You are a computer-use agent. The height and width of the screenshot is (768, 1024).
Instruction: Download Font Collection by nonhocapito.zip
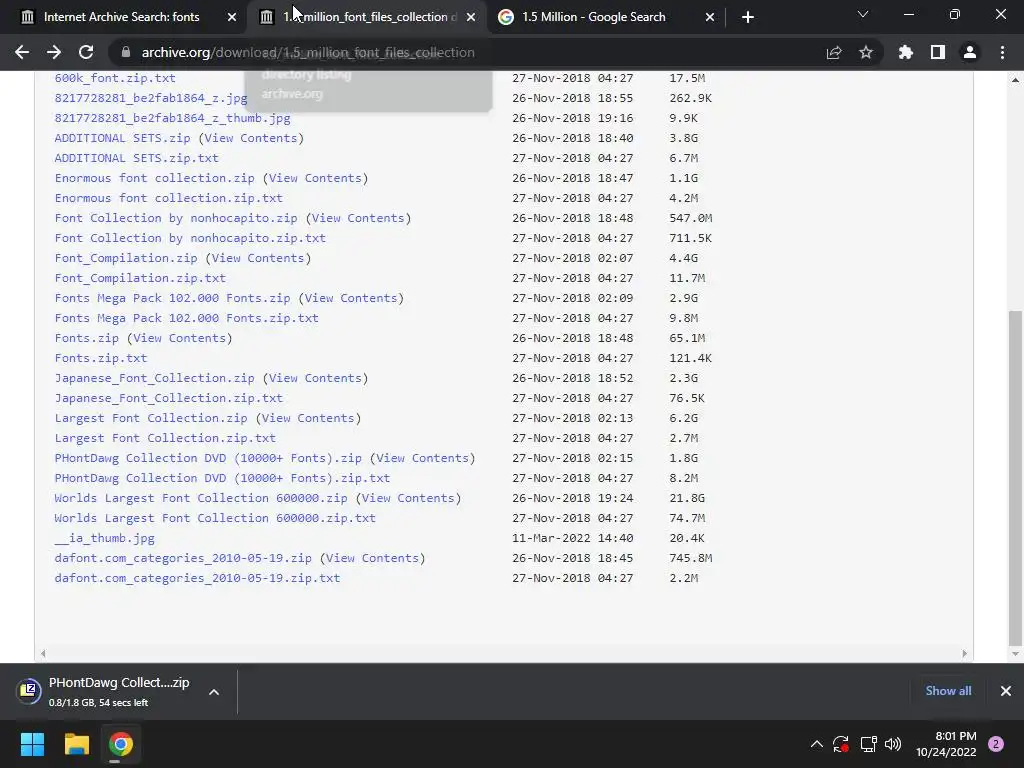click(176, 218)
